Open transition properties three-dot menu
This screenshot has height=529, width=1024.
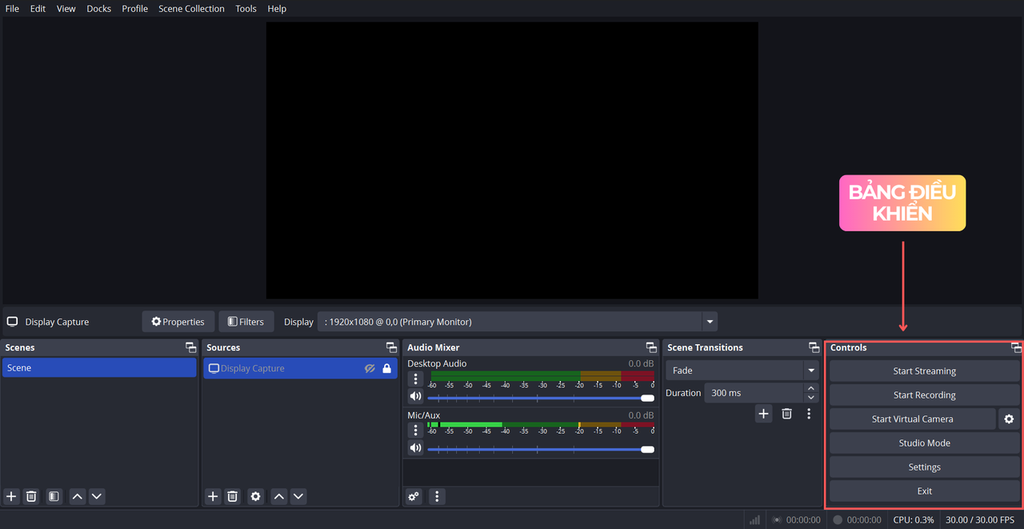[809, 413]
